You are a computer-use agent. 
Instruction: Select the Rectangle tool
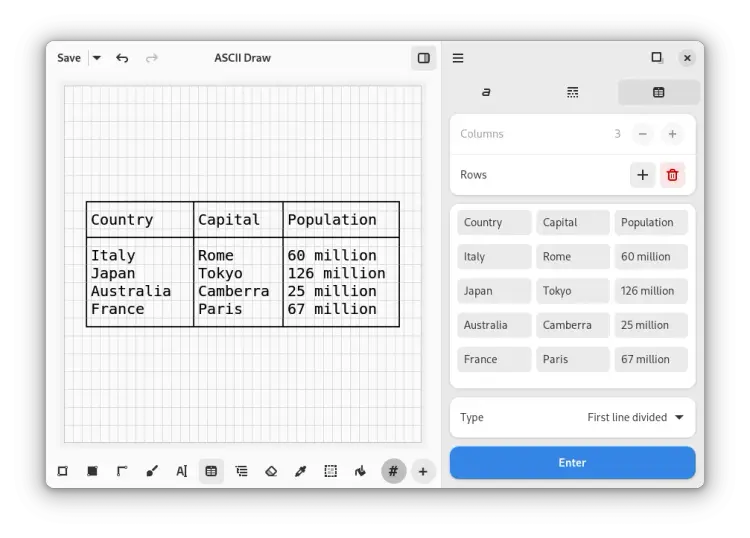point(62,471)
